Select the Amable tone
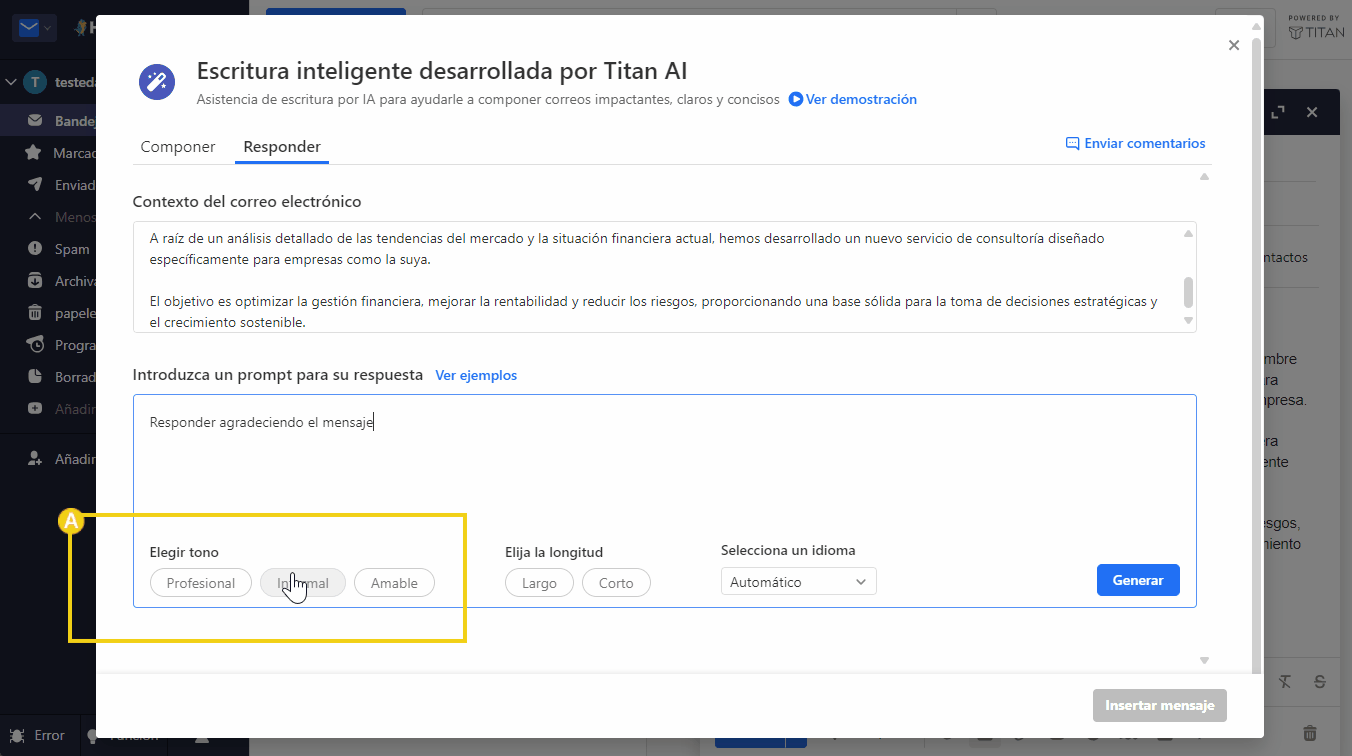This screenshot has height=756, width=1352. (394, 583)
